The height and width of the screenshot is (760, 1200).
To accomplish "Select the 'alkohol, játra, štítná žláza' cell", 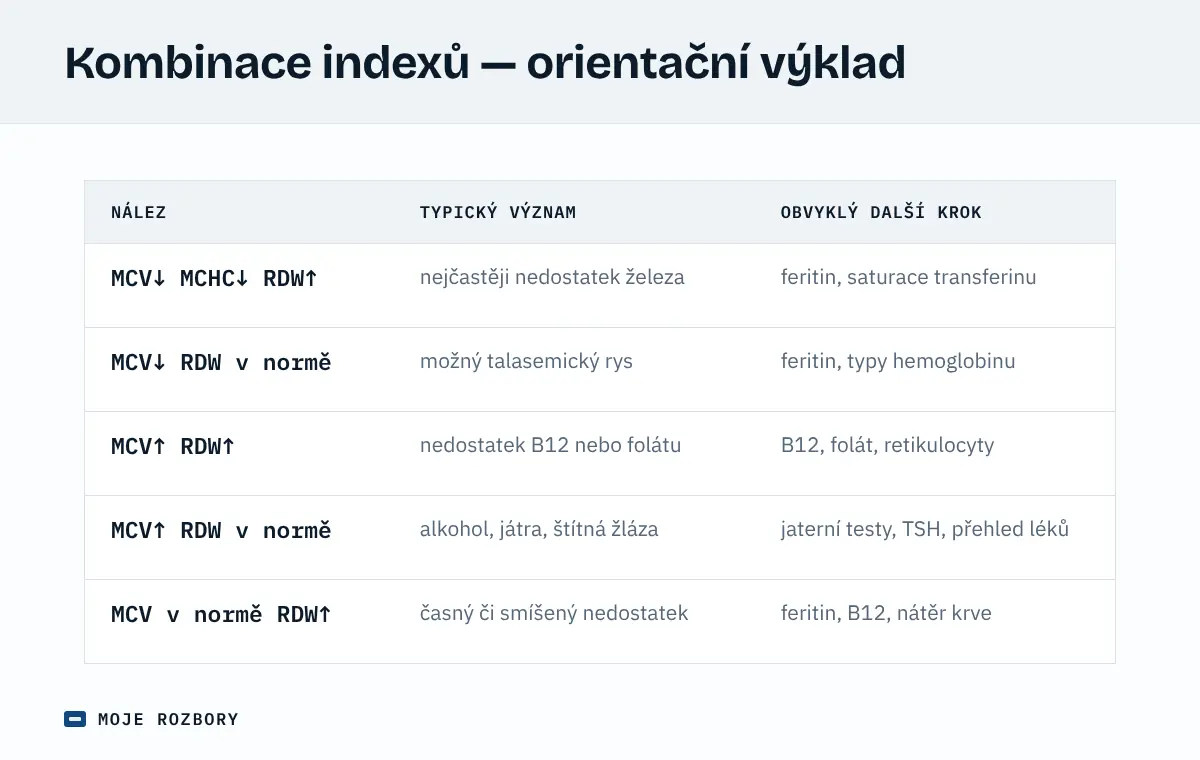I will pyautogui.click(x=574, y=538).
